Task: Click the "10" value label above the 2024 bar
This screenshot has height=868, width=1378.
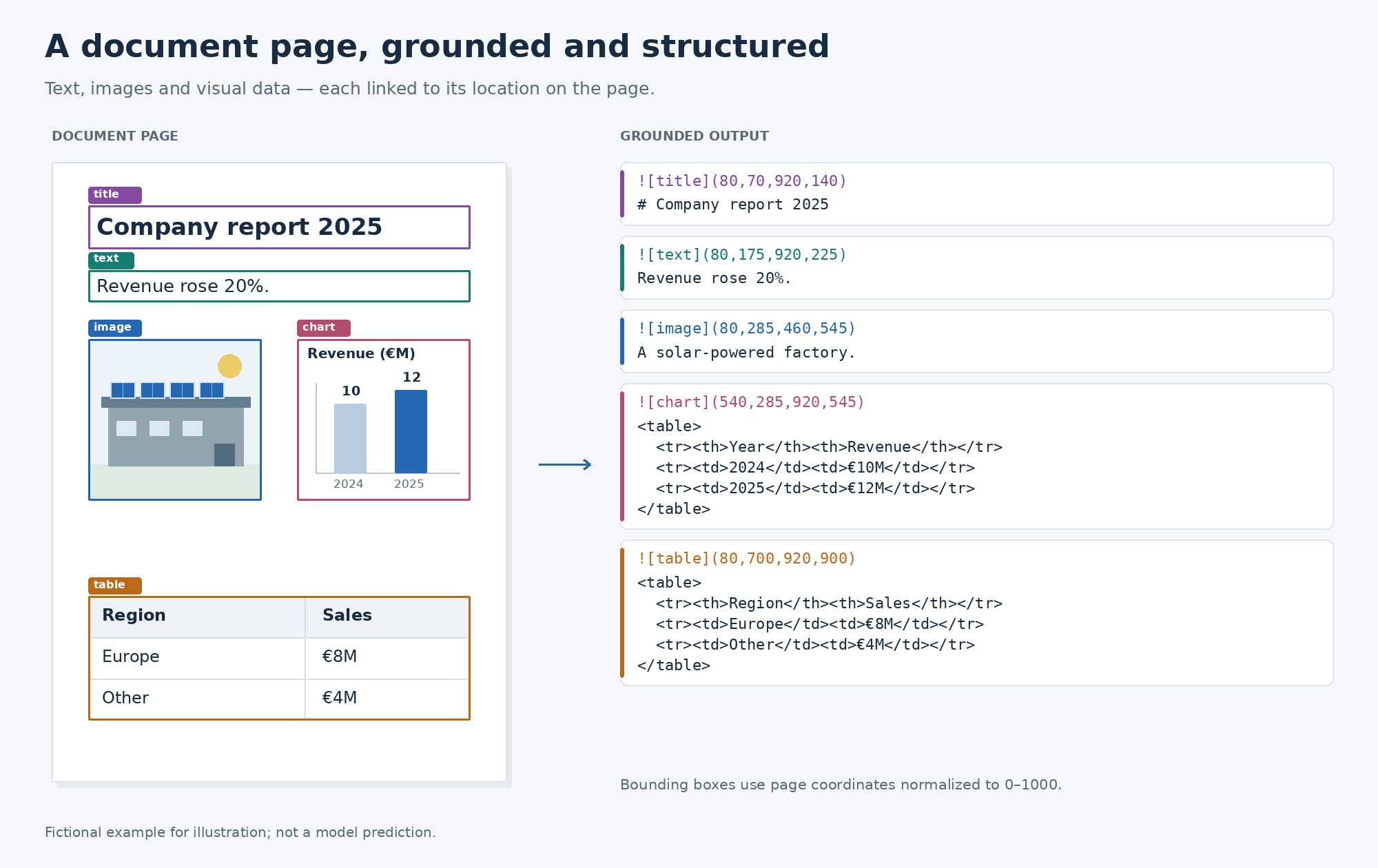Action: coord(351,391)
